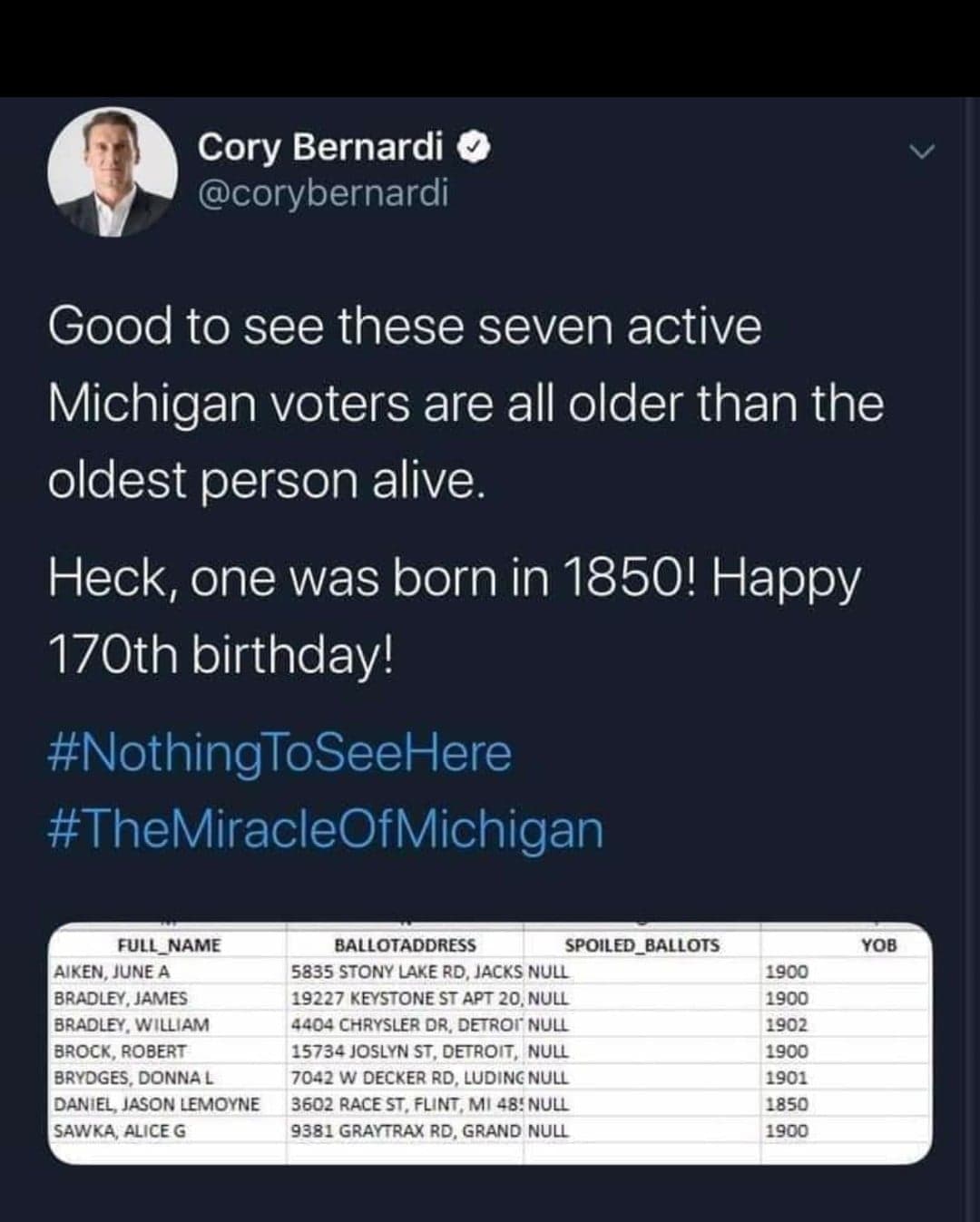This screenshot has width=980, height=1222.
Task: Click the tweet text about Michigan voters
Action: click(465, 402)
